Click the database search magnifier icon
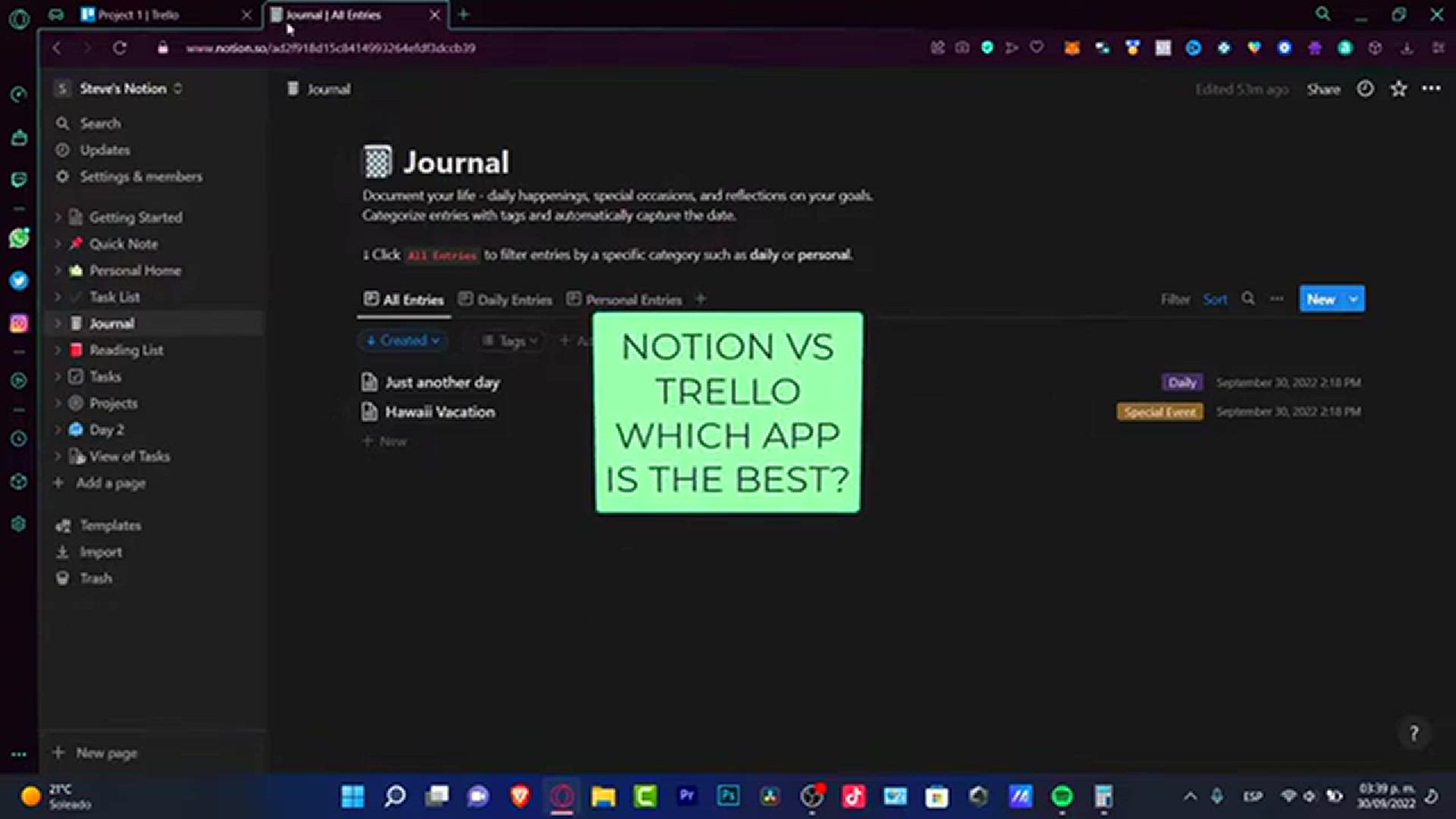Viewport: 1456px width, 819px height. click(1248, 299)
